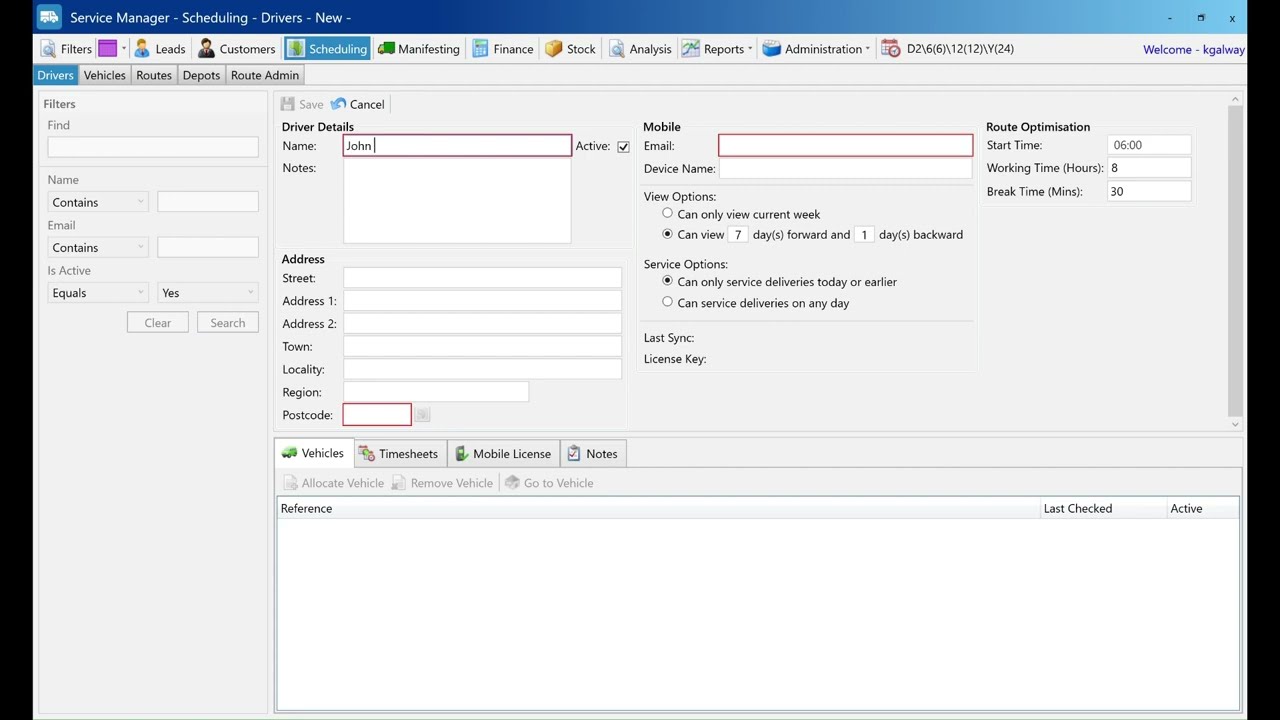Viewport: 1280px width, 720px height.
Task: Click the Town field
Action: click(482, 346)
